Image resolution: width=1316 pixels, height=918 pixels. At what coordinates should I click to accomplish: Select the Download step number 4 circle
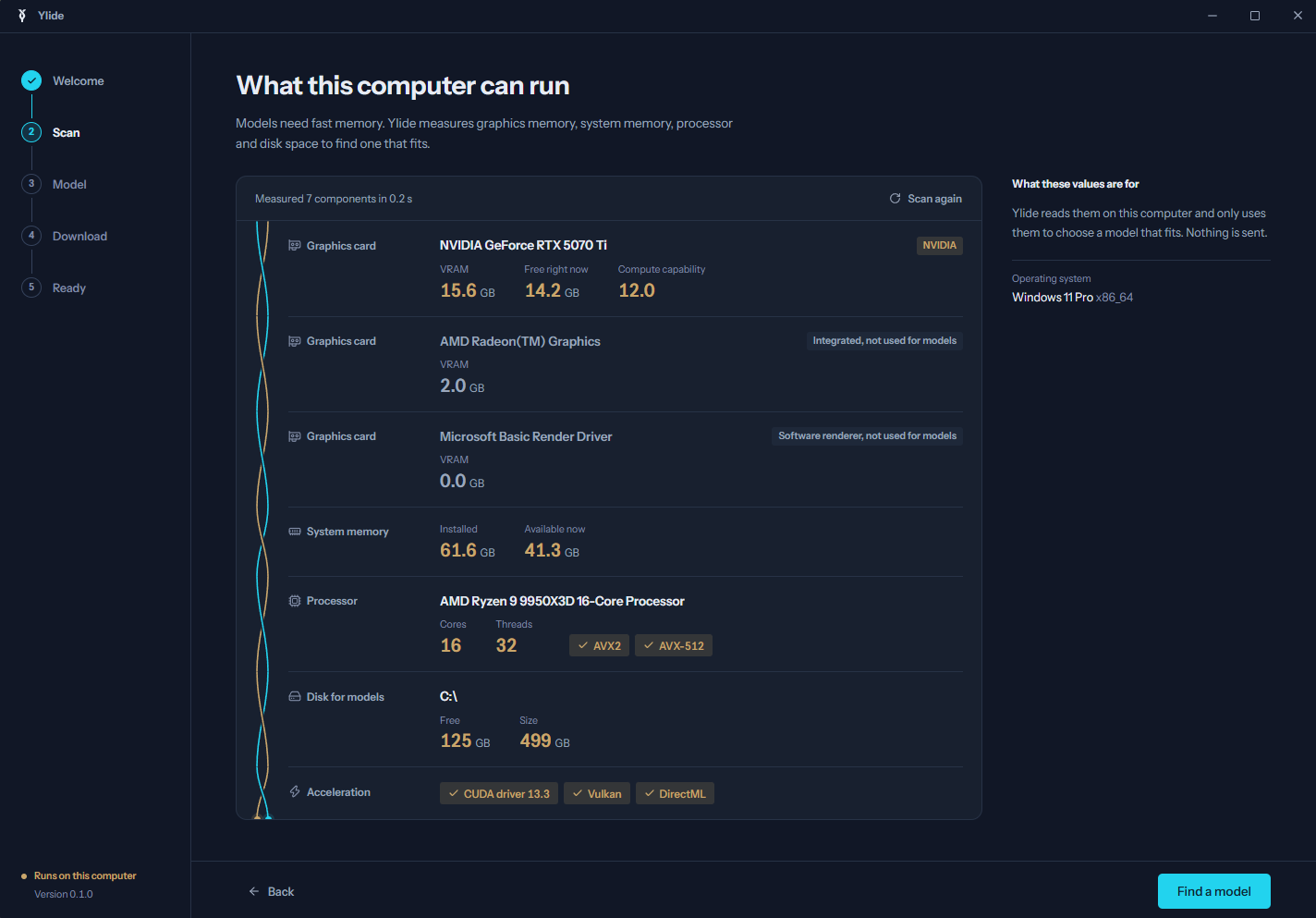click(31, 236)
